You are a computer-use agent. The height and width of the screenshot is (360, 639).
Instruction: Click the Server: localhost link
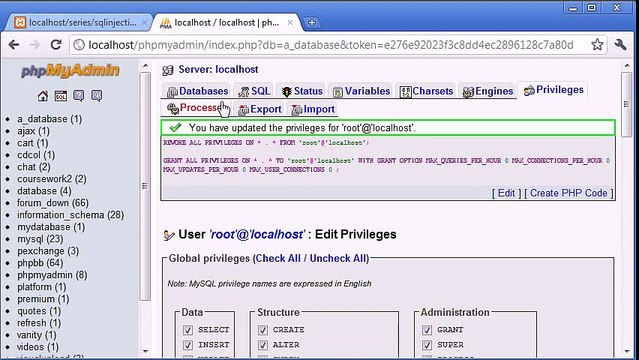(x=218, y=69)
